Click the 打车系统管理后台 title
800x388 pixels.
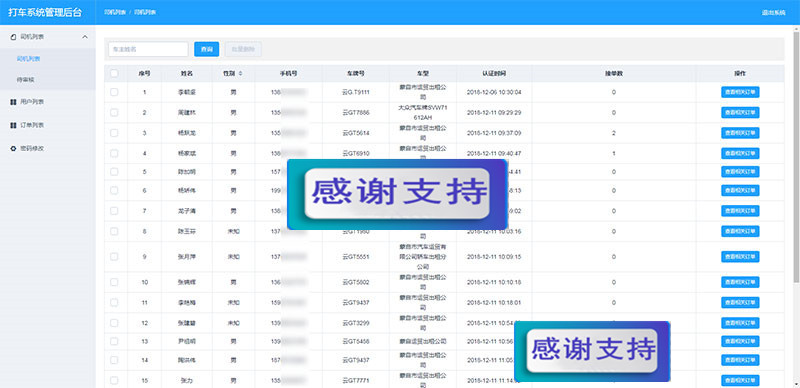pos(45,13)
